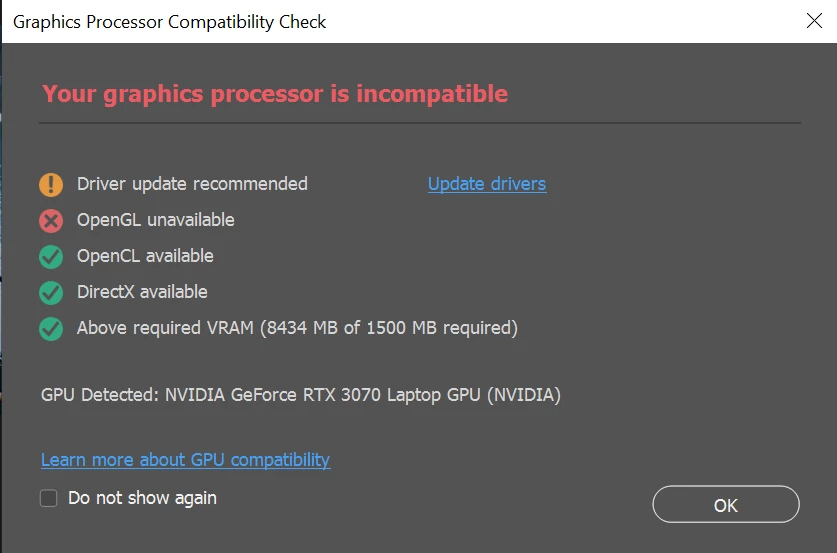Close the Compatibility Check dialog with X
The width and height of the screenshot is (837, 553).
tap(814, 21)
